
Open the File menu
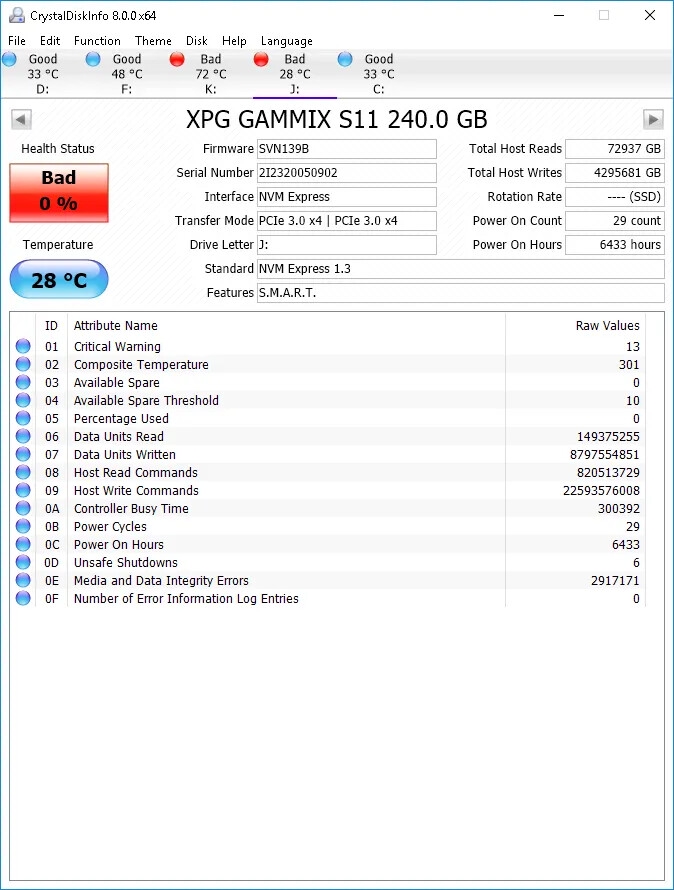17,41
